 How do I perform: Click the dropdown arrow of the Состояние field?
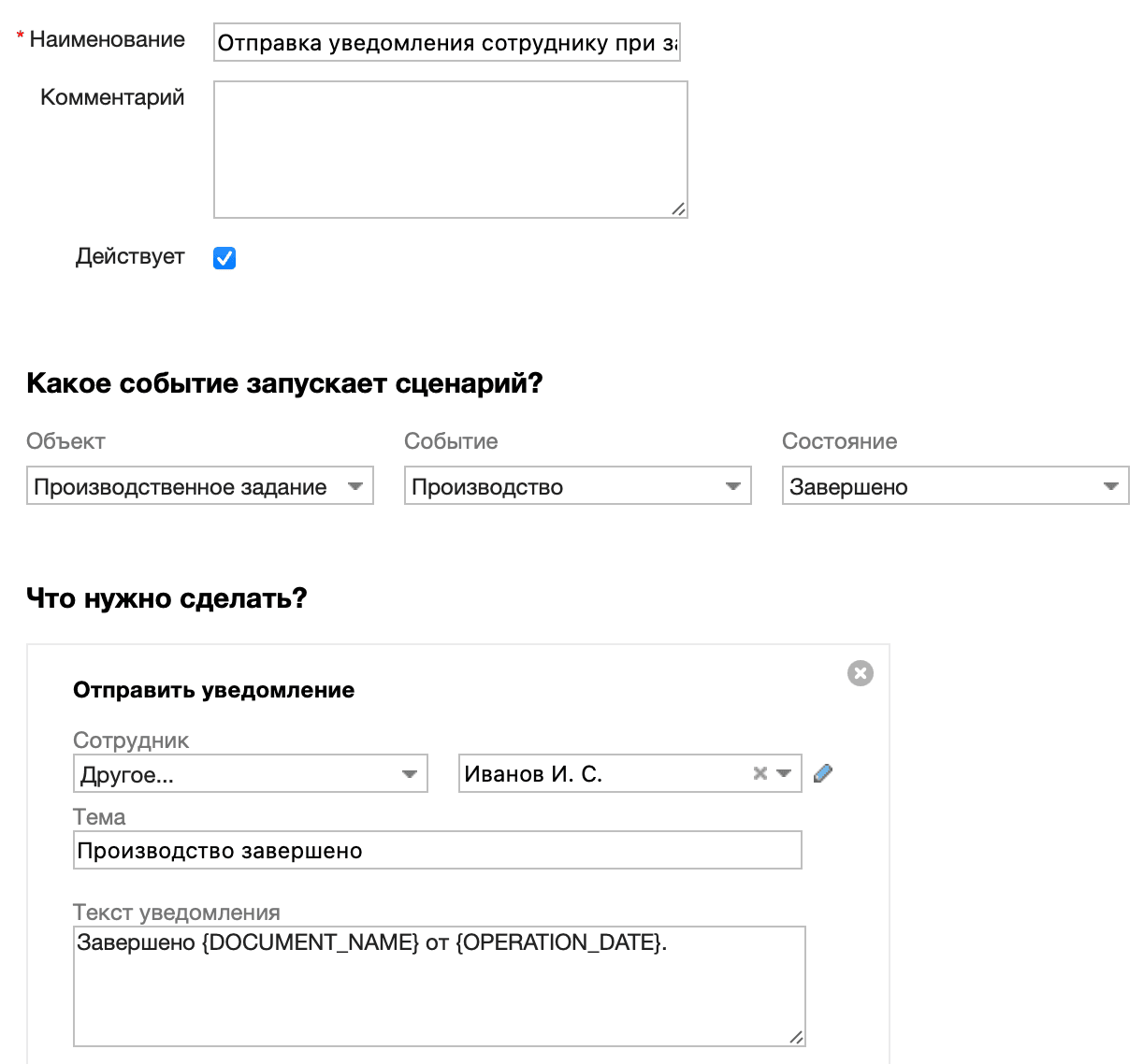coord(1110,486)
